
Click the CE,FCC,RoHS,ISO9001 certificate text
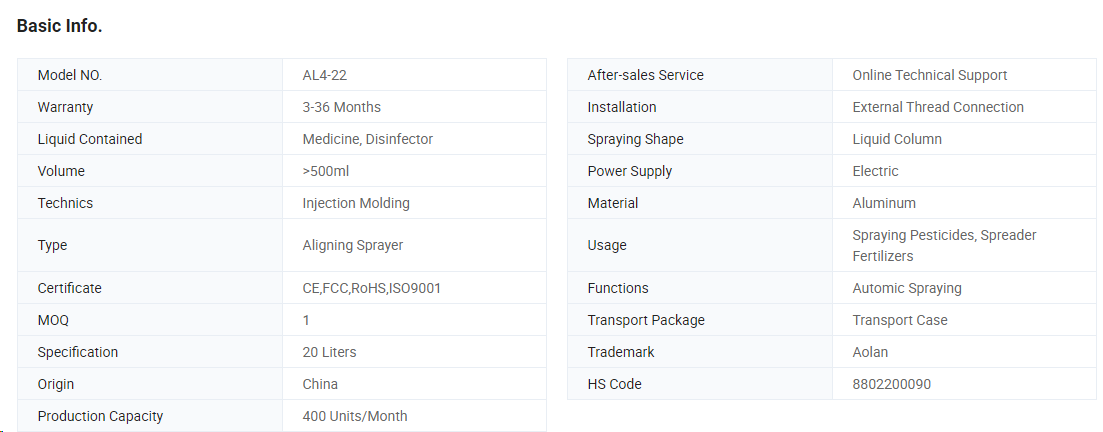click(371, 288)
